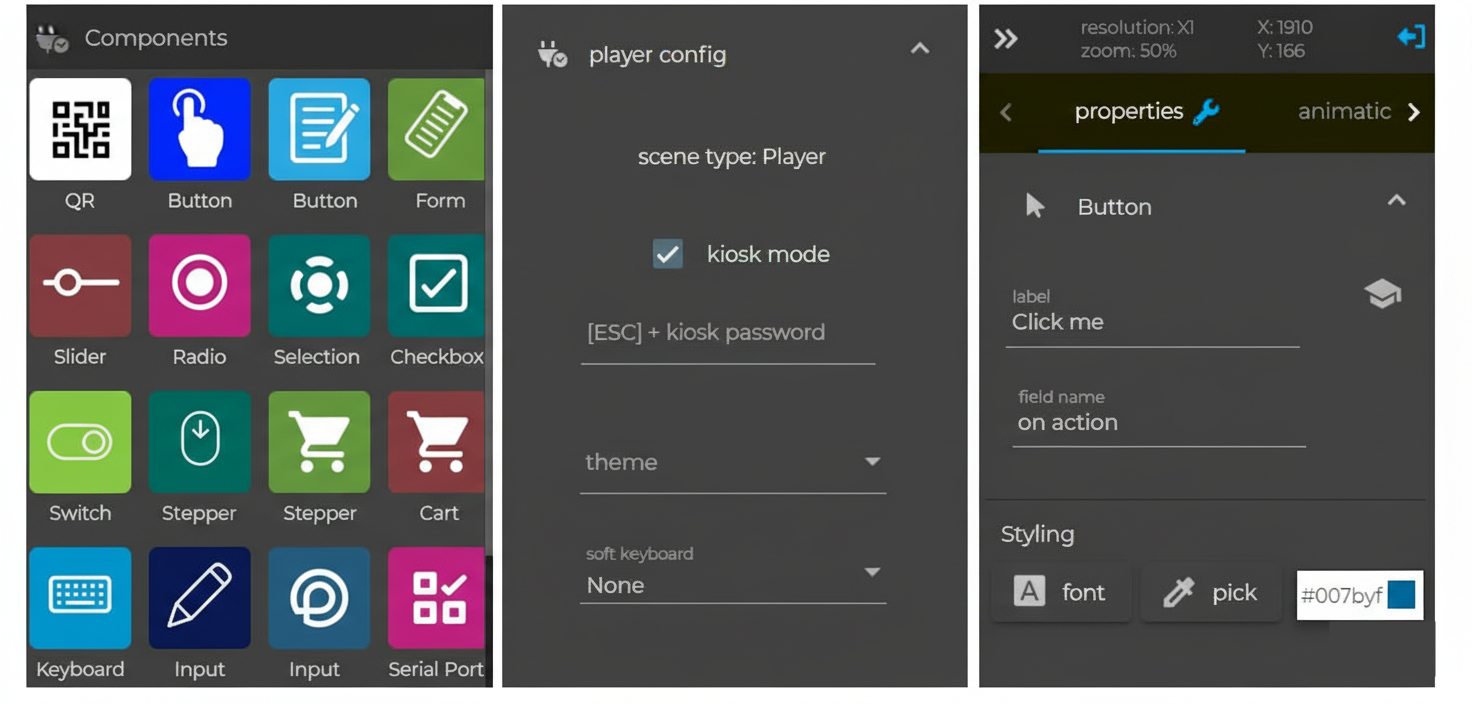Disable the kiosk mode checkbox
Screen dimensions: 1472x704
pyautogui.click(x=668, y=254)
